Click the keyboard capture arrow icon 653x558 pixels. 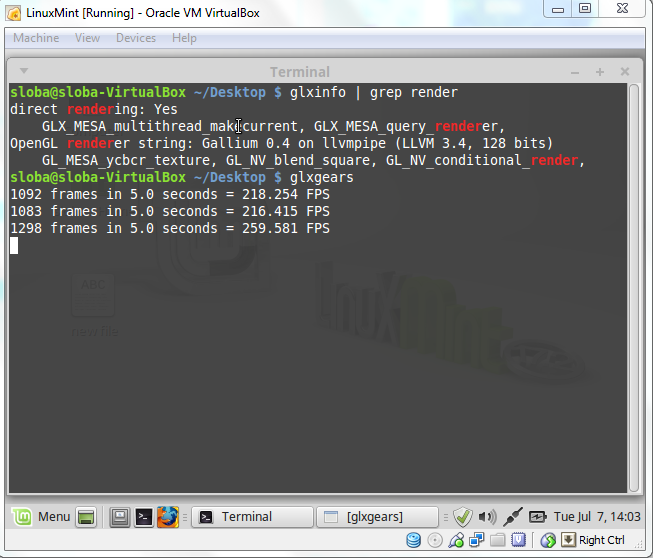[568, 540]
